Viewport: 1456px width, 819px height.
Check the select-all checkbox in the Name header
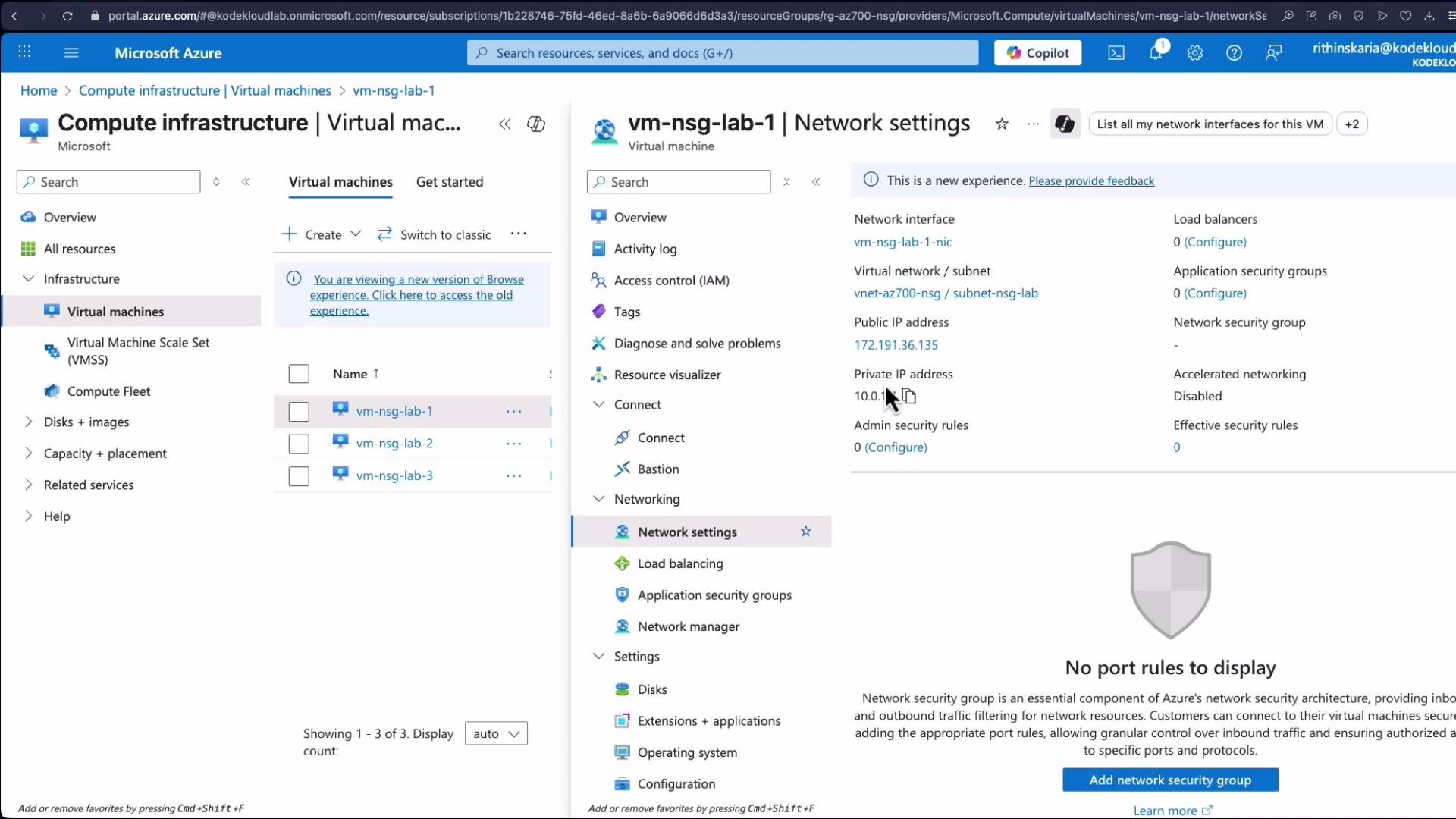(299, 374)
